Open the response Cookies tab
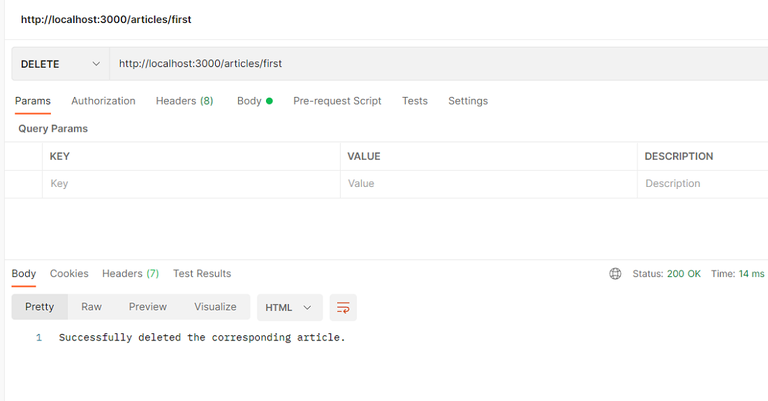Image resolution: width=768 pixels, height=401 pixels. pyautogui.click(x=69, y=274)
